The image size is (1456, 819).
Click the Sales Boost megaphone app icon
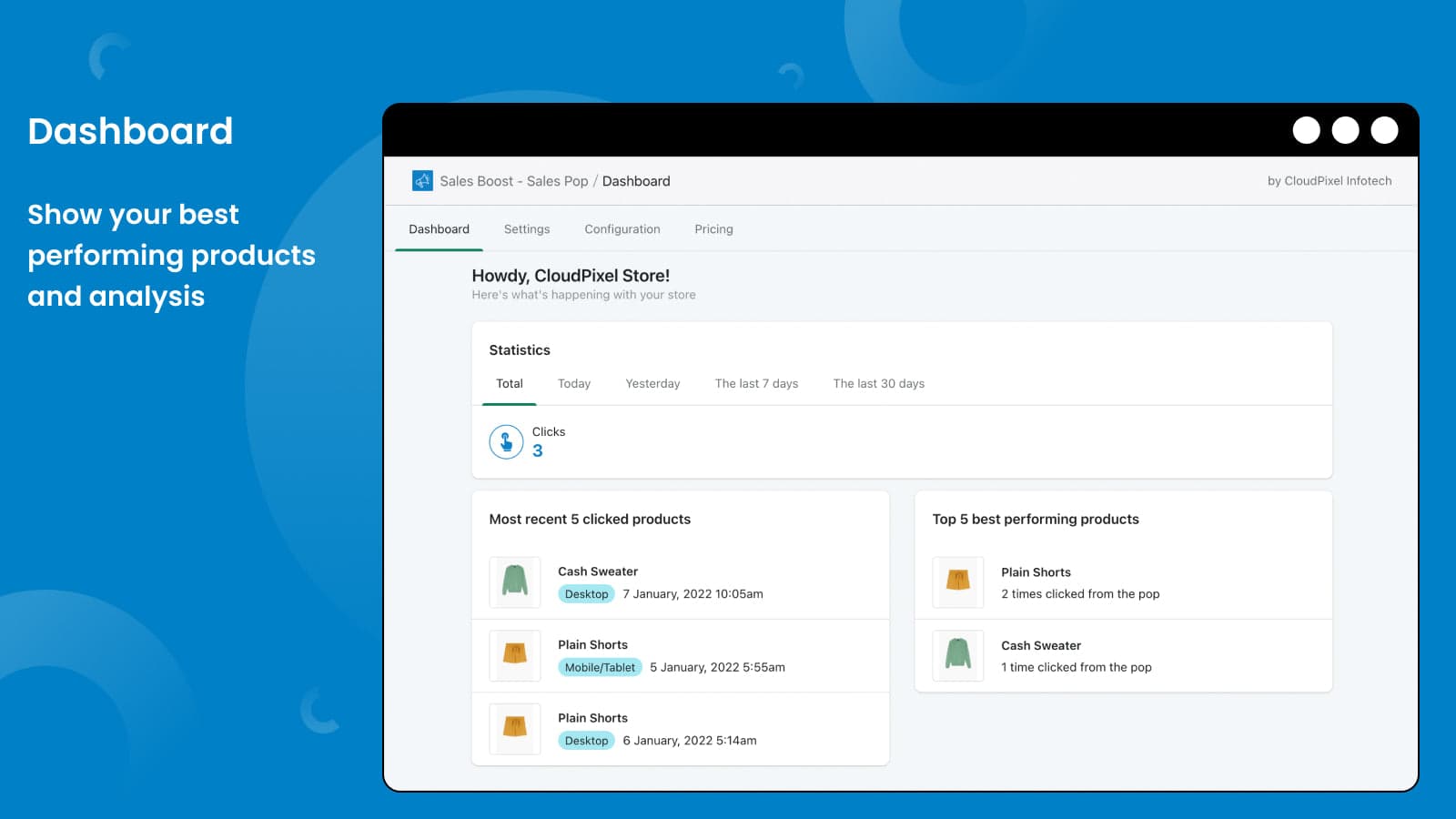point(422,181)
